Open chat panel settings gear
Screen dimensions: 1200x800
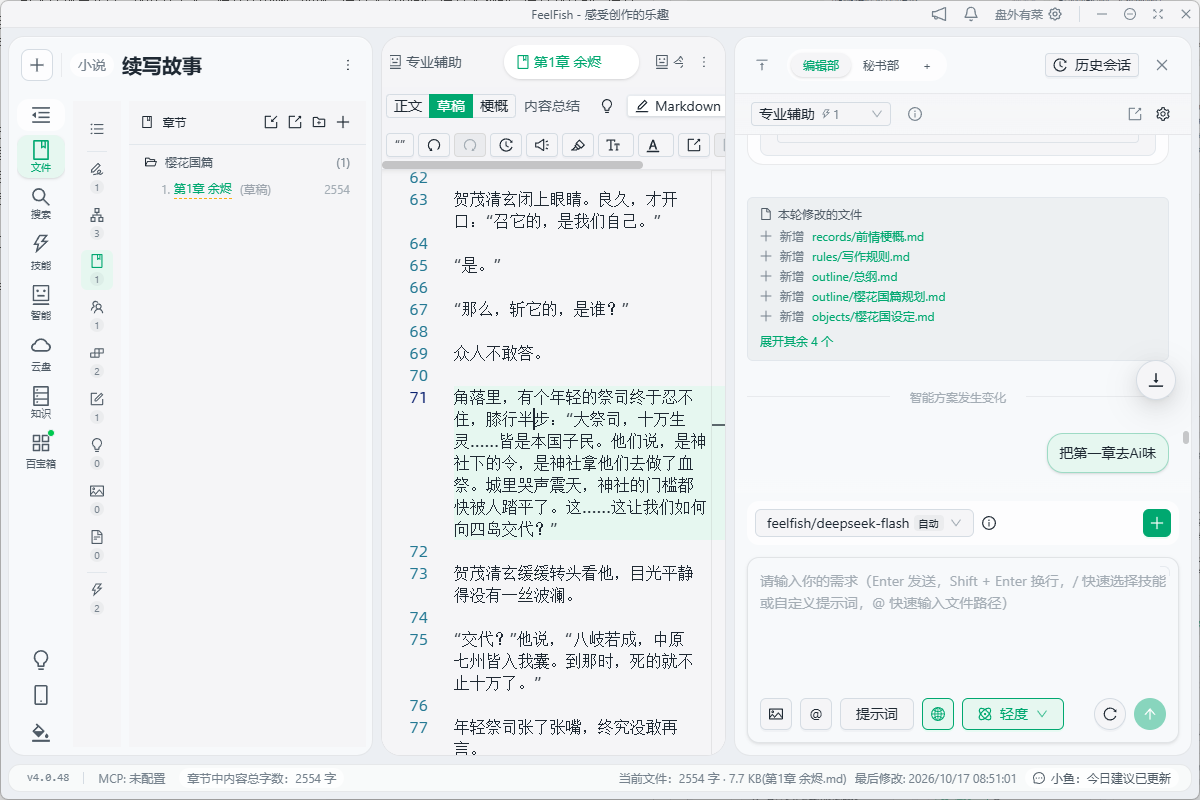pyautogui.click(x=1163, y=114)
